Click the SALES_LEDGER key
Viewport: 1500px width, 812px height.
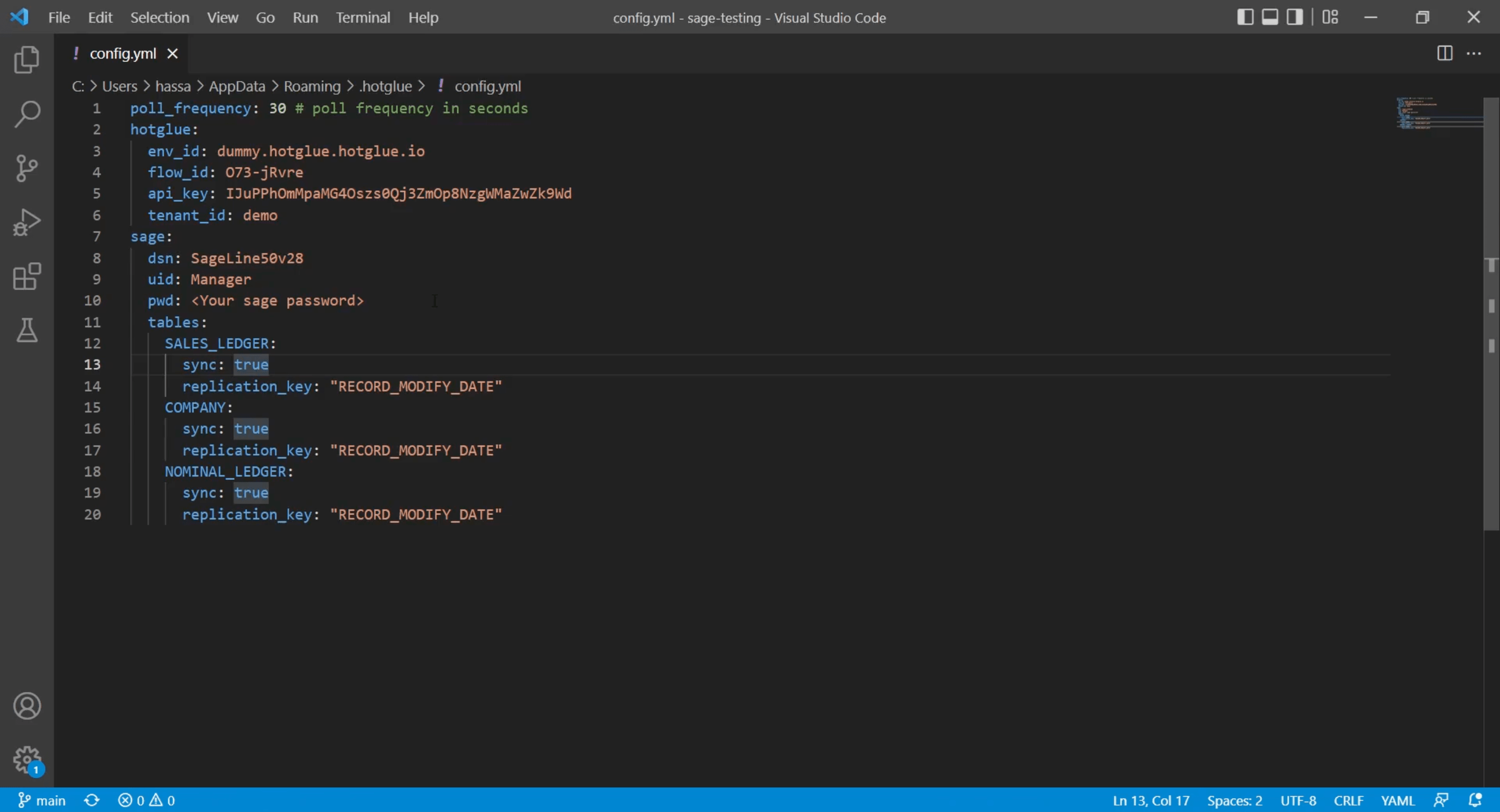coord(217,344)
